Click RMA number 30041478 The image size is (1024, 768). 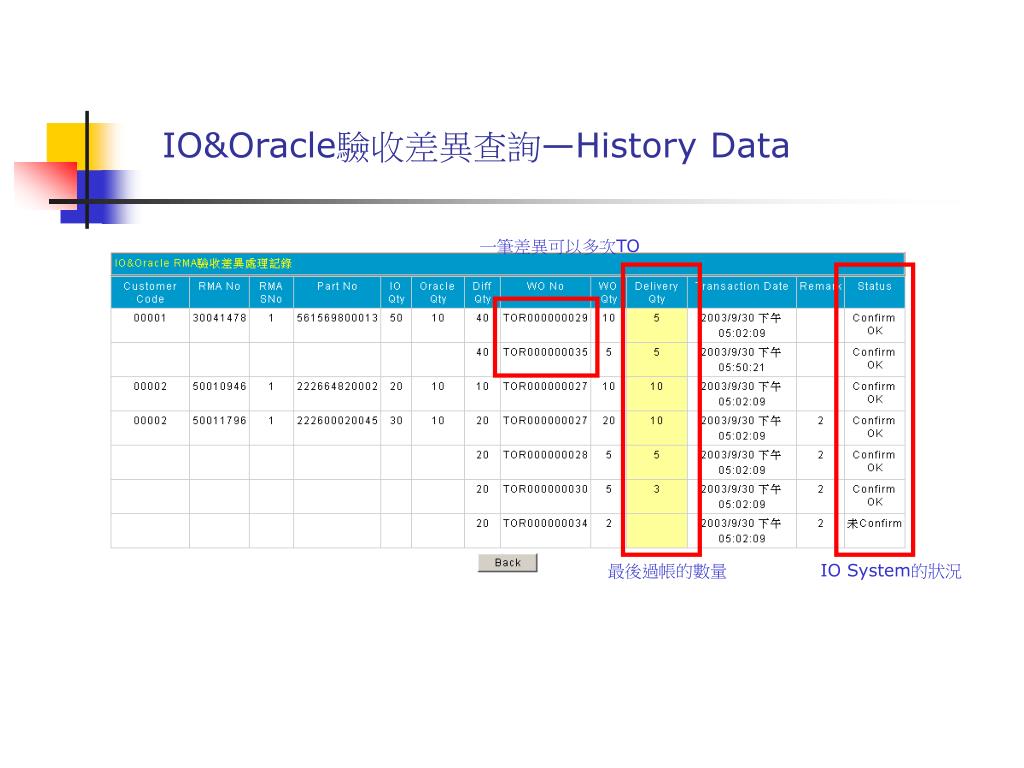click(x=219, y=318)
